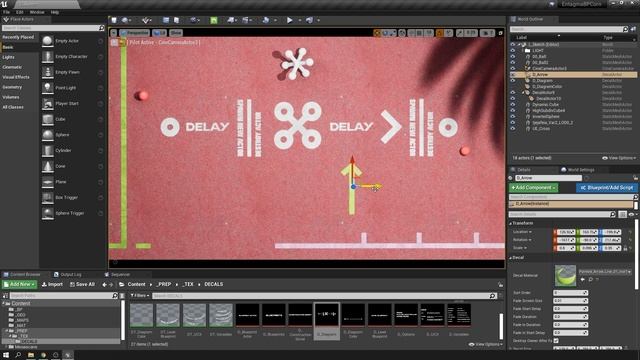Screen dimensions: 640x360
Task: Toggle Destroy Owner After Fade checkbox
Action: [x=556, y=340]
